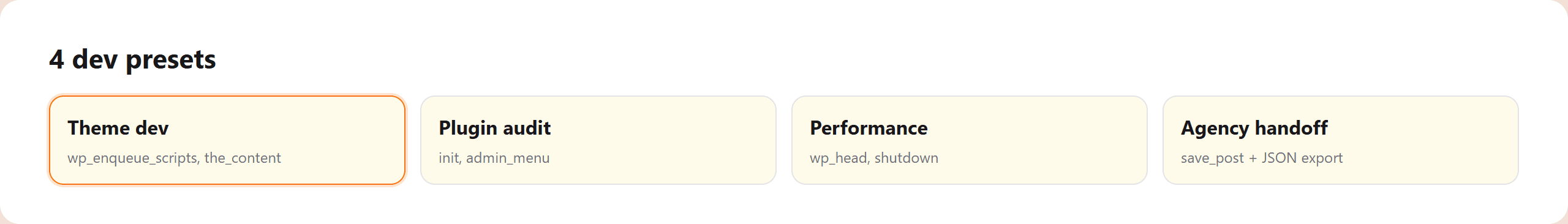Select the Theme dev preset card

(x=227, y=140)
